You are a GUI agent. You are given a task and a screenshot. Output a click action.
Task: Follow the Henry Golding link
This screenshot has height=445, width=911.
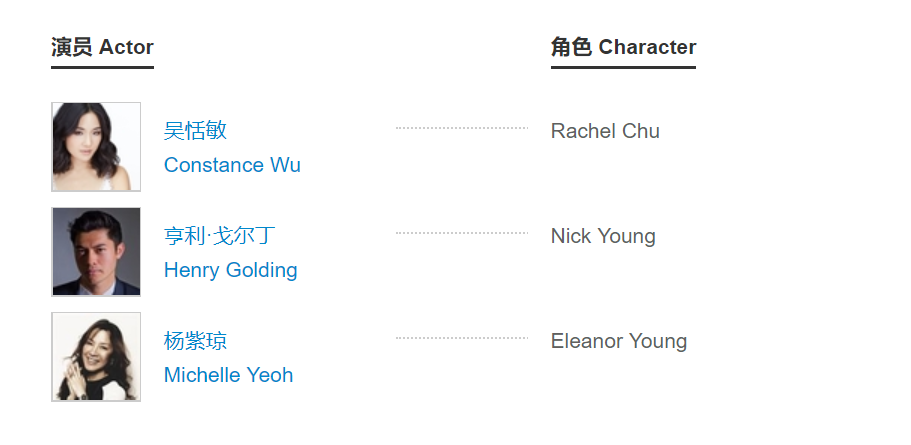tap(230, 270)
